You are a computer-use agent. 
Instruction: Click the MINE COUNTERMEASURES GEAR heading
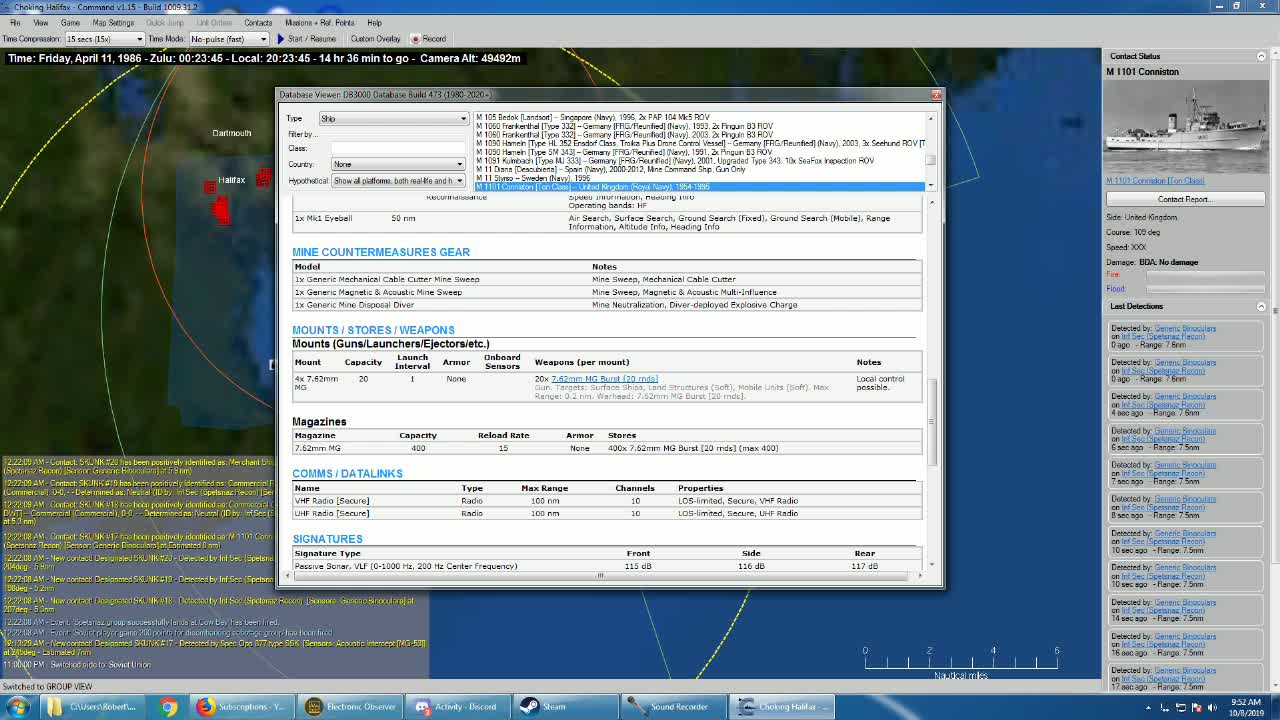(x=381, y=252)
